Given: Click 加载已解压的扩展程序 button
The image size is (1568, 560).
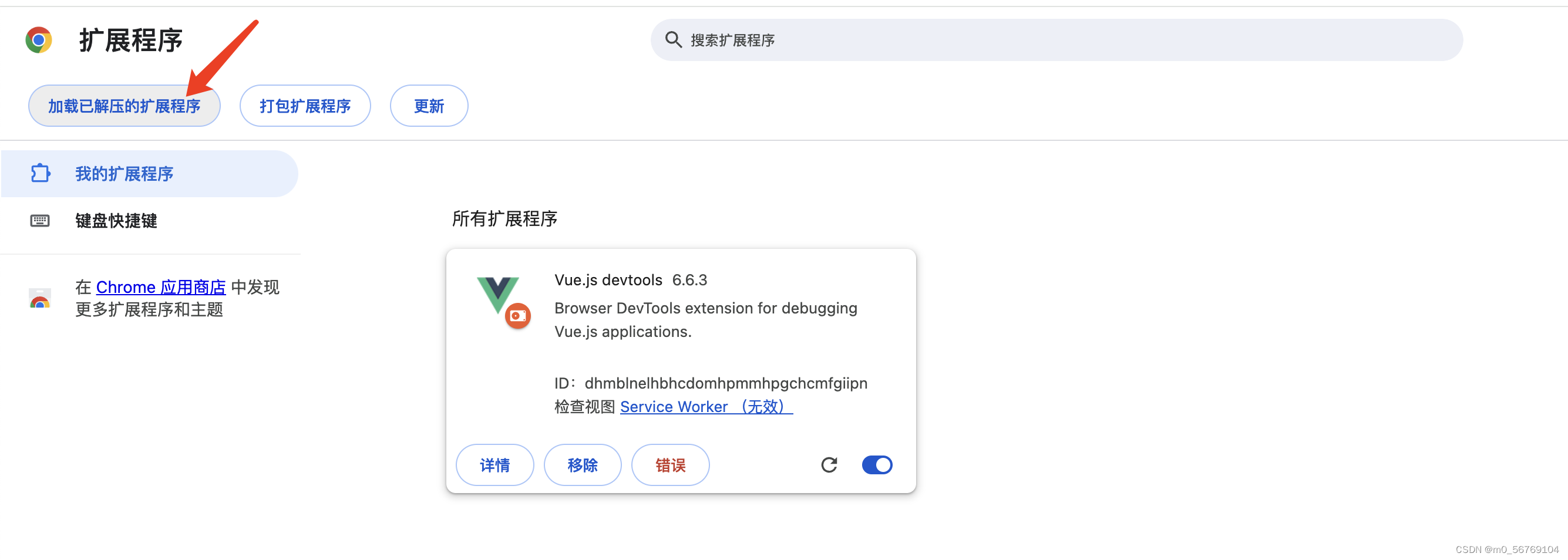Looking at the screenshot, I should tap(124, 105).
